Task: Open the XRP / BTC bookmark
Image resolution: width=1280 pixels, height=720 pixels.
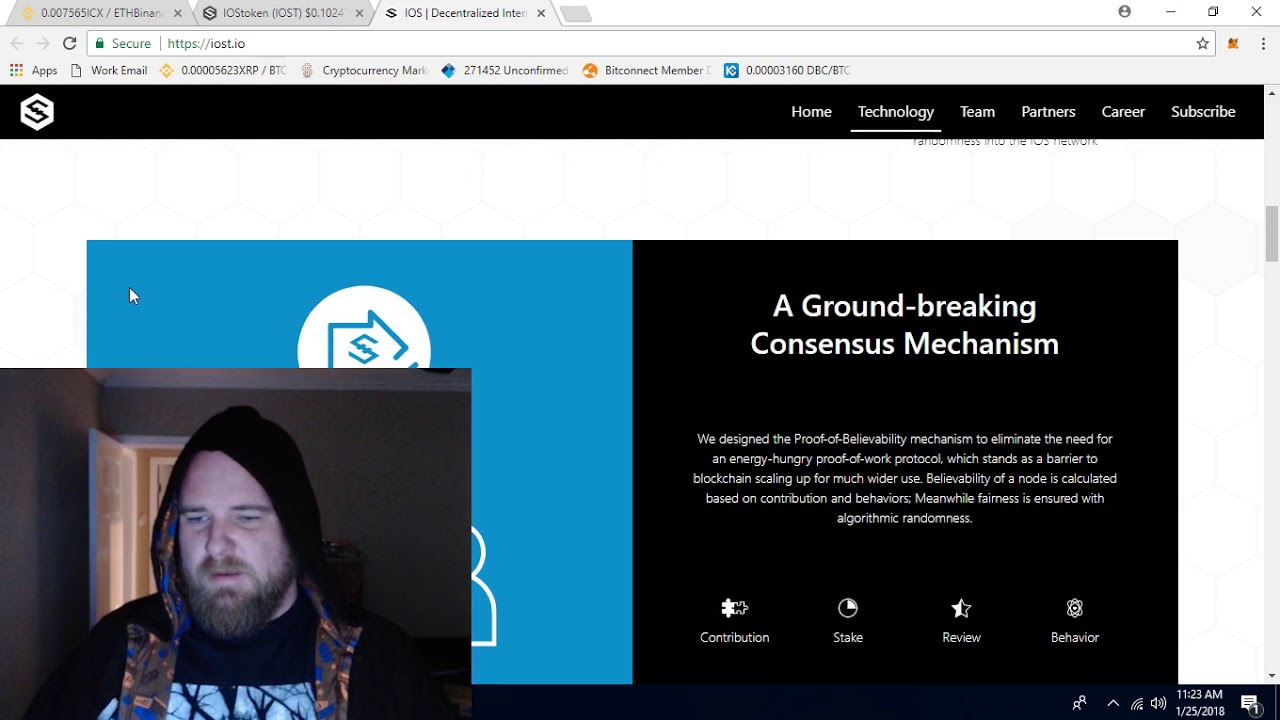Action: coord(223,70)
